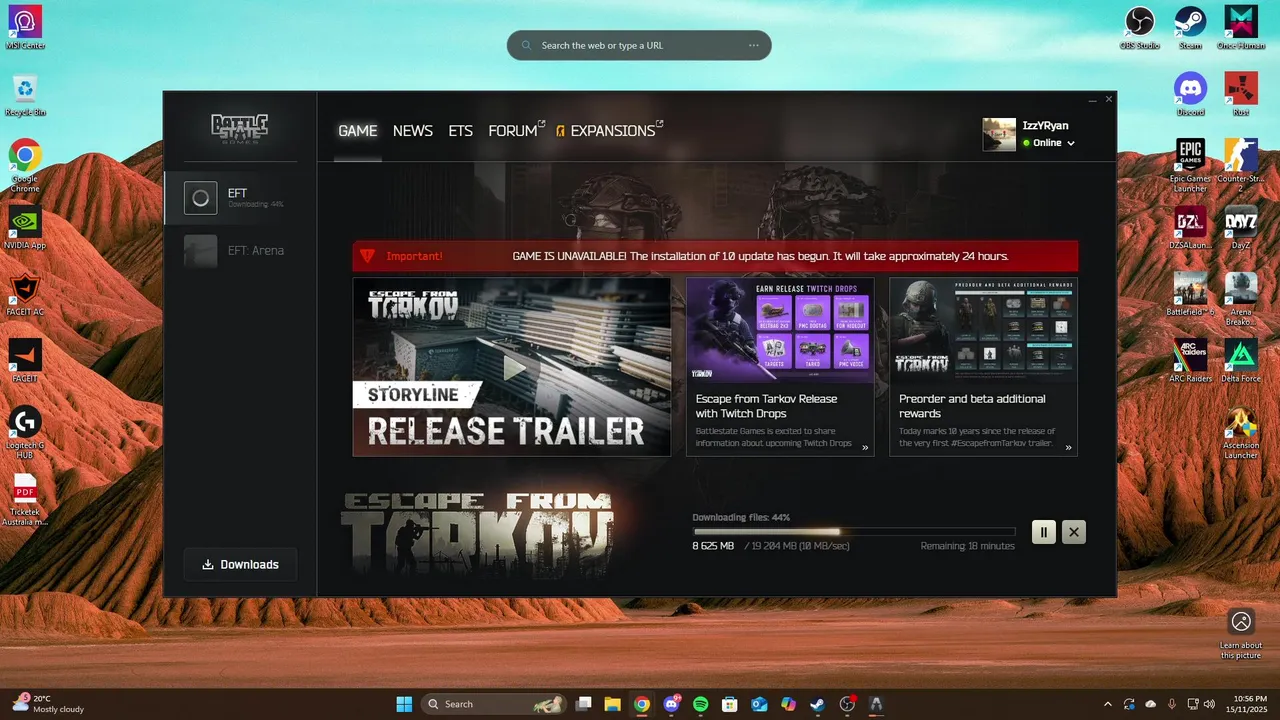Open DayZ desktop shortcut
Image resolution: width=1280 pixels, height=720 pixels.
1241,228
